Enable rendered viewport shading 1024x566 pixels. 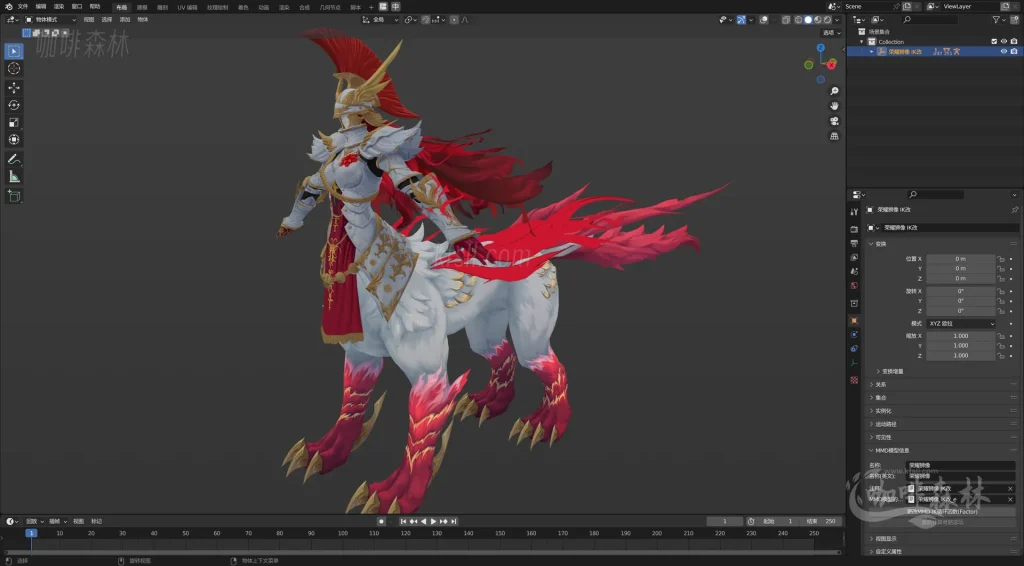(827, 20)
